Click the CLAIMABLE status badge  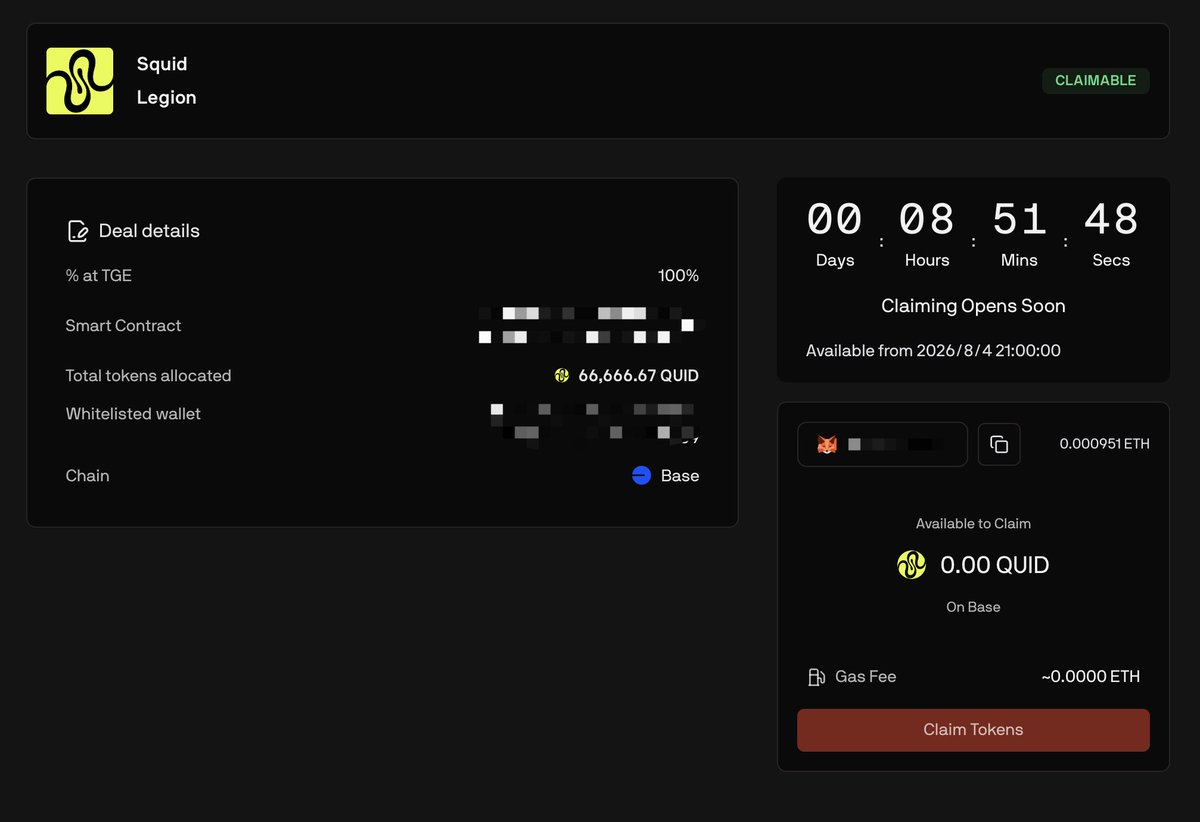point(1096,81)
